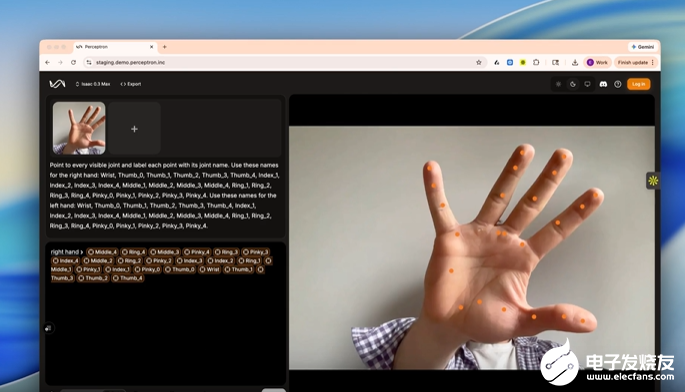Viewport: 685px width, 392px height.
Task: Reload the page with the refresh icon
Action: pos(73,62)
